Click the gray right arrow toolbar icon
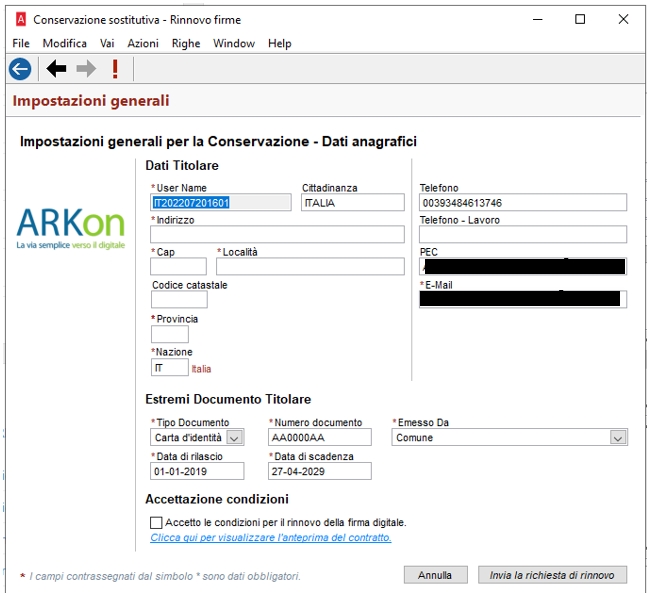647x596 pixels. (x=86, y=69)
